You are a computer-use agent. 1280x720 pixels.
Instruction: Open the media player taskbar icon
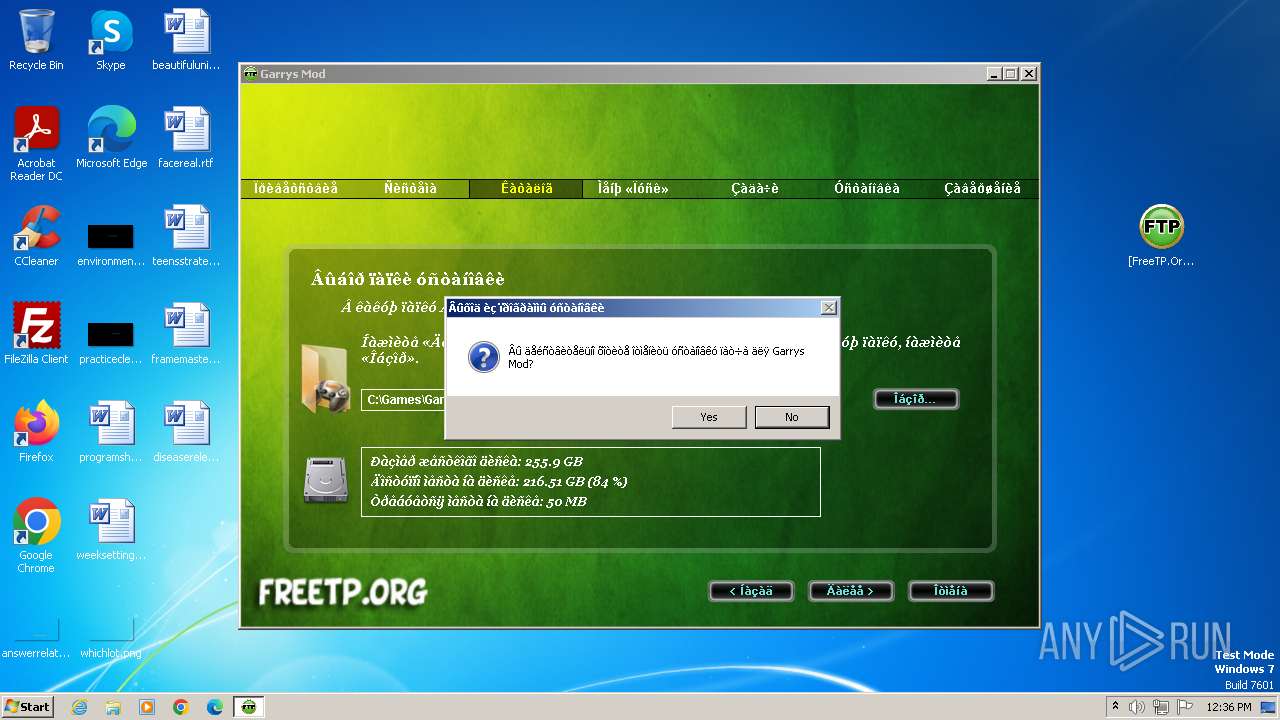[x=147, y=707]
